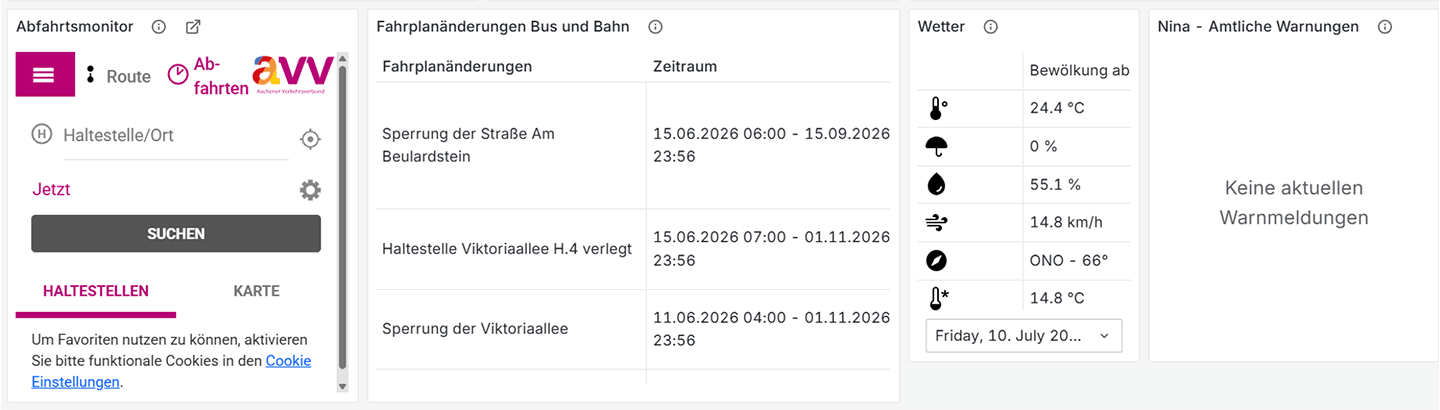This screenshot has height=410, width=1440.
Task: Click info icon beside Nina - Amtliche Warnungen
Action: pyautogui.click(x=1384, y=27)
